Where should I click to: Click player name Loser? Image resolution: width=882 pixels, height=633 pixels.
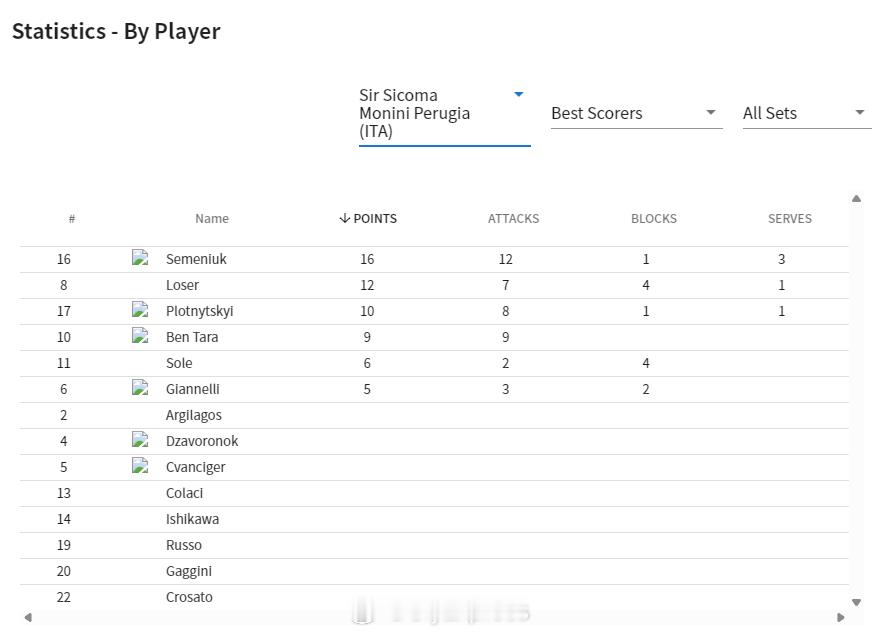coord(182,285)
